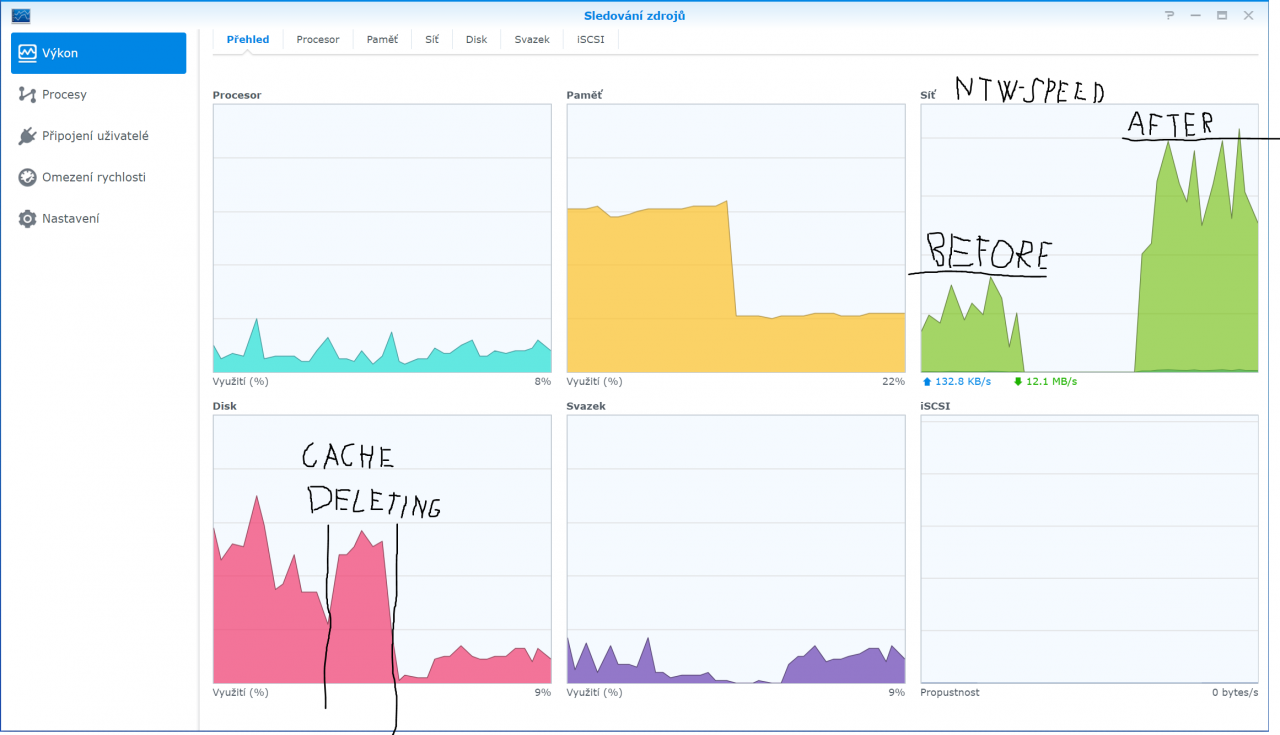Select the Výkon graph icon in sidebar
The image size is (1280, 735).
tap(29, 52)
